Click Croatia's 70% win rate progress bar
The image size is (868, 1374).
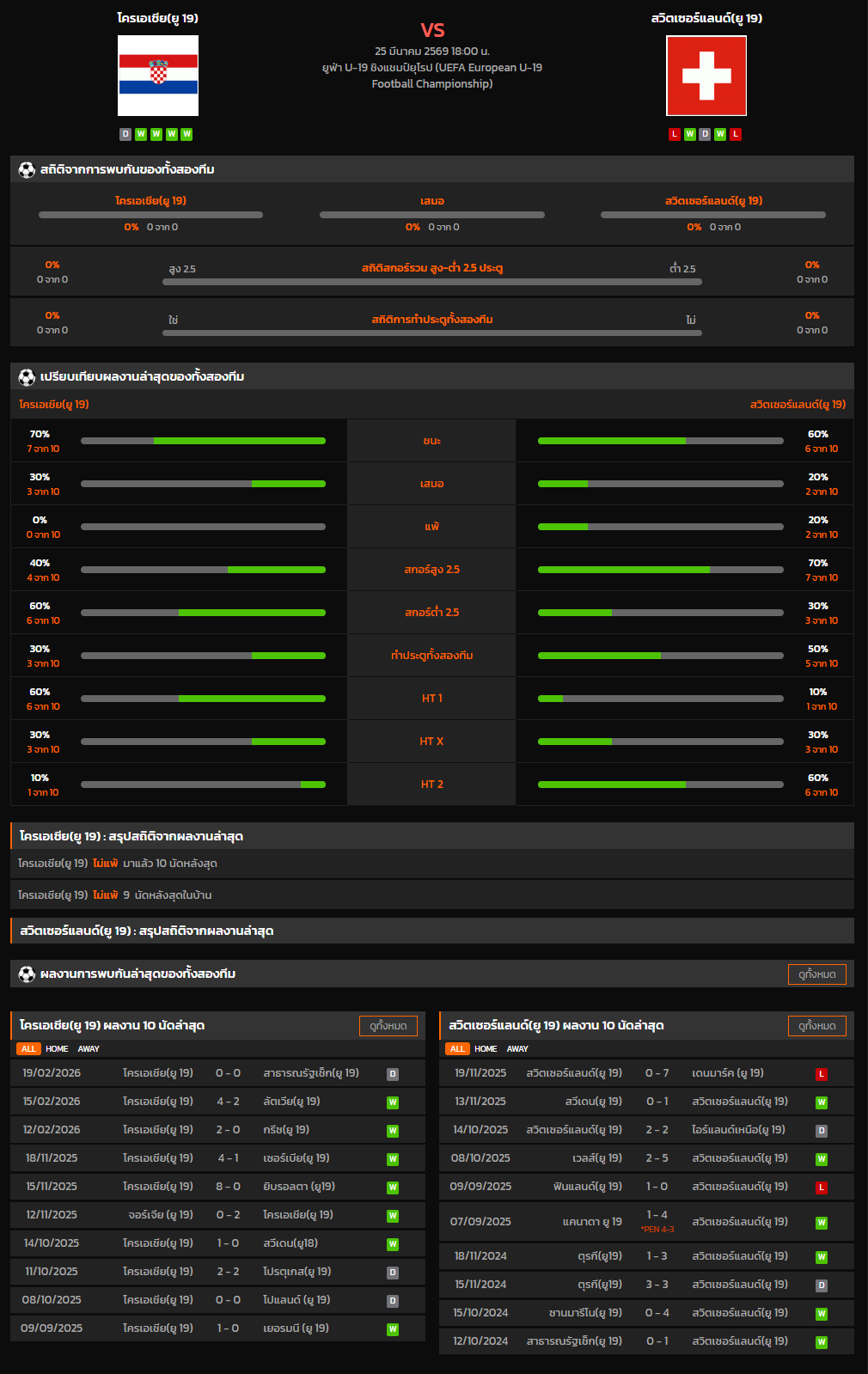203,441
